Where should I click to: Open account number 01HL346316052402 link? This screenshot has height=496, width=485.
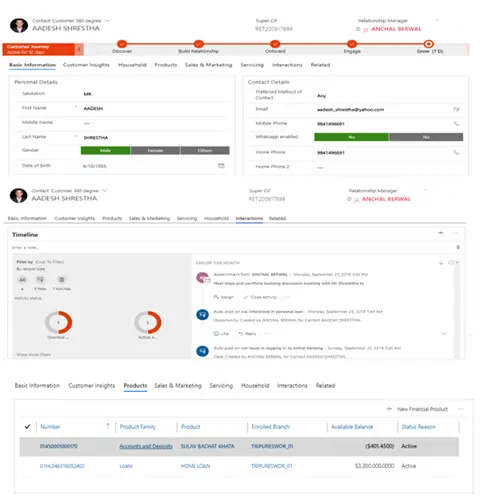click(x=62, y=466)
